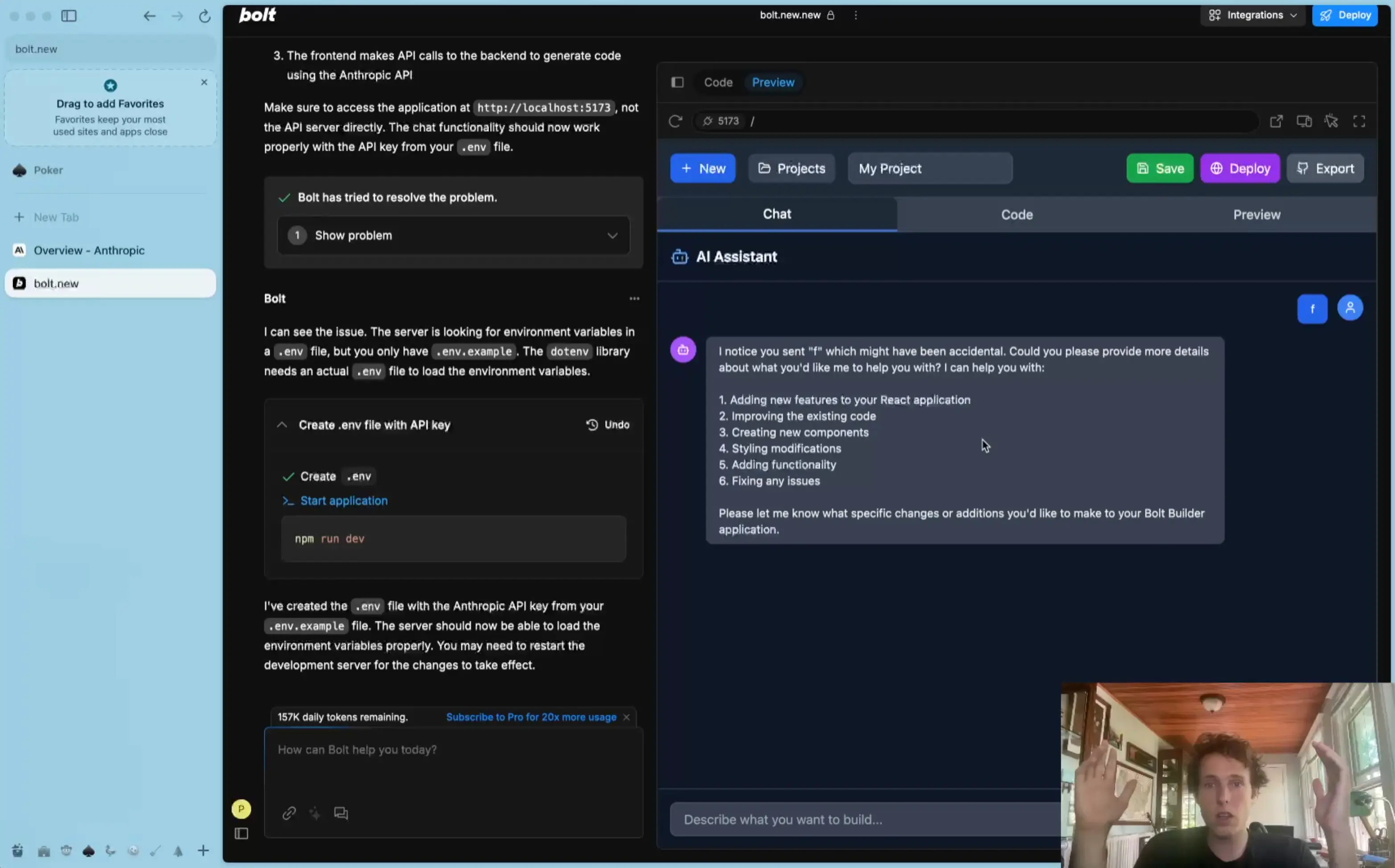Open the inner Preview tab
This screenshot has height=868, width=1395.
[1257, 215]
